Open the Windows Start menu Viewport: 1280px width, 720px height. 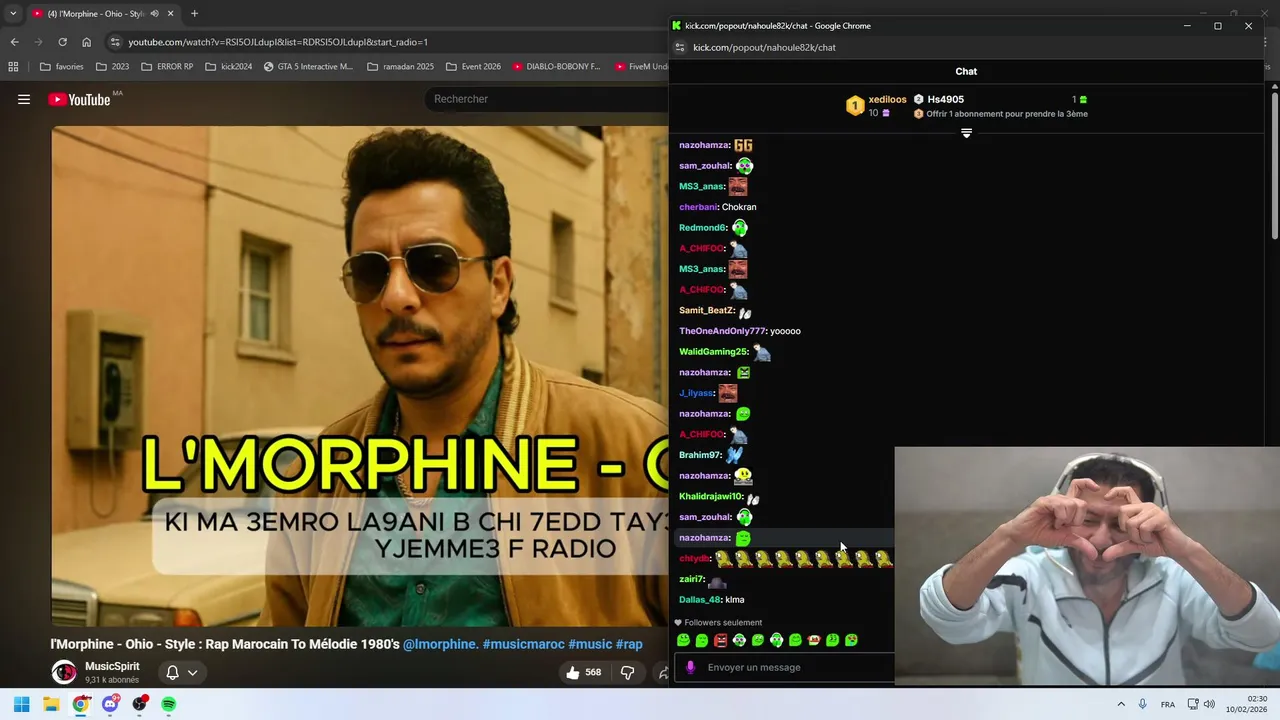pyautogui.click(x=21, y=704)
